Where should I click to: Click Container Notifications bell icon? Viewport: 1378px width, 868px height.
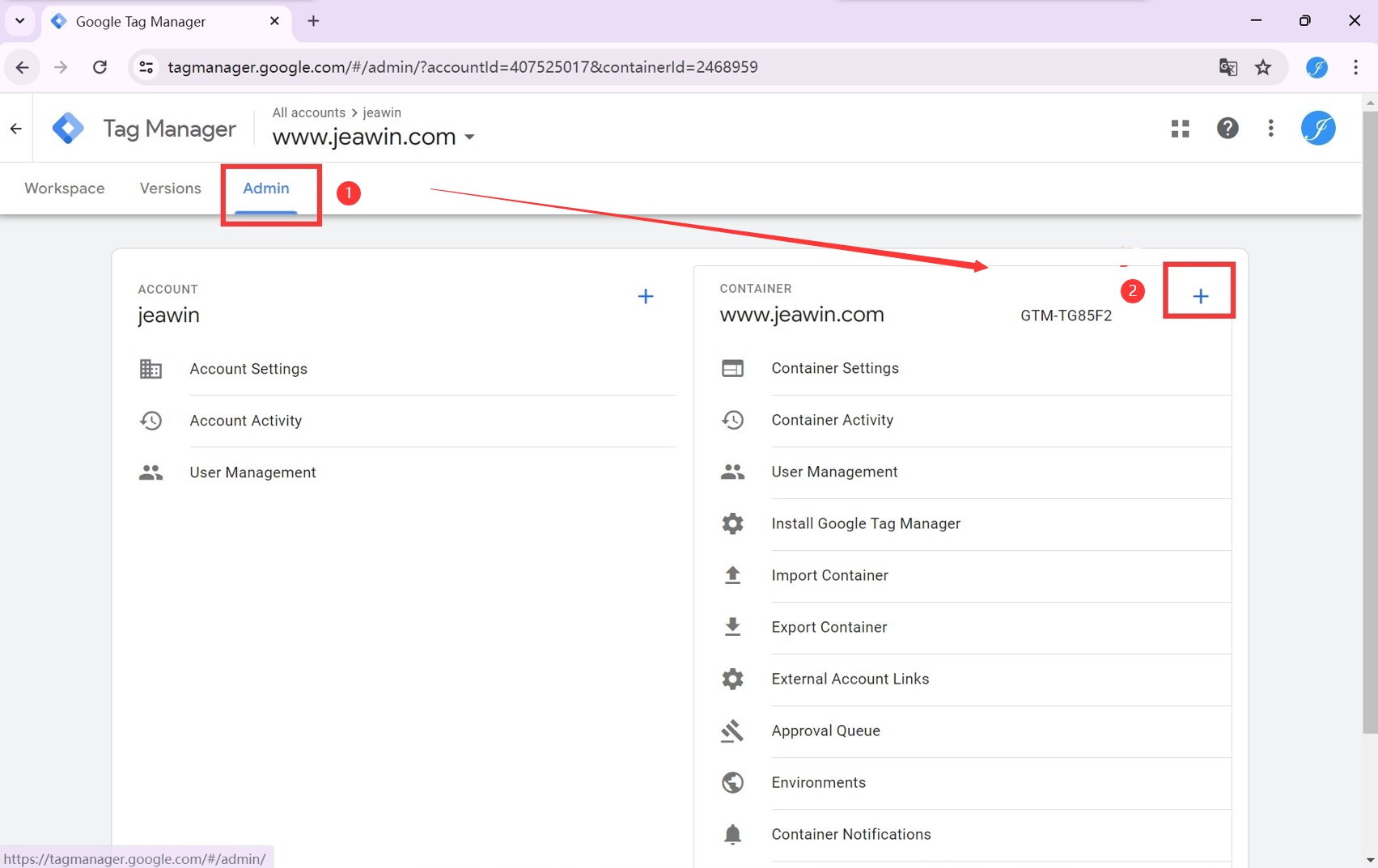pos(732,834)
